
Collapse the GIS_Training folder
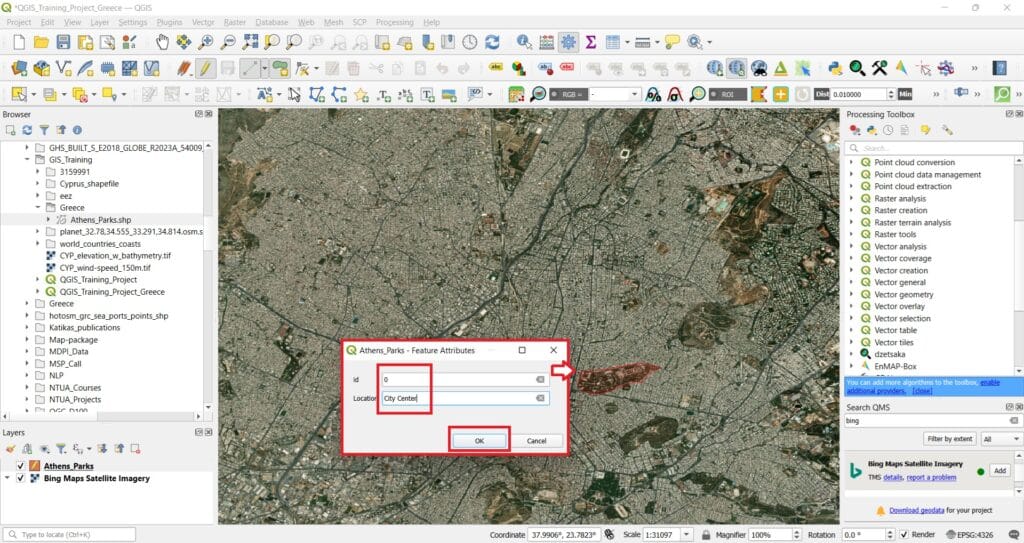coord(27,159)
